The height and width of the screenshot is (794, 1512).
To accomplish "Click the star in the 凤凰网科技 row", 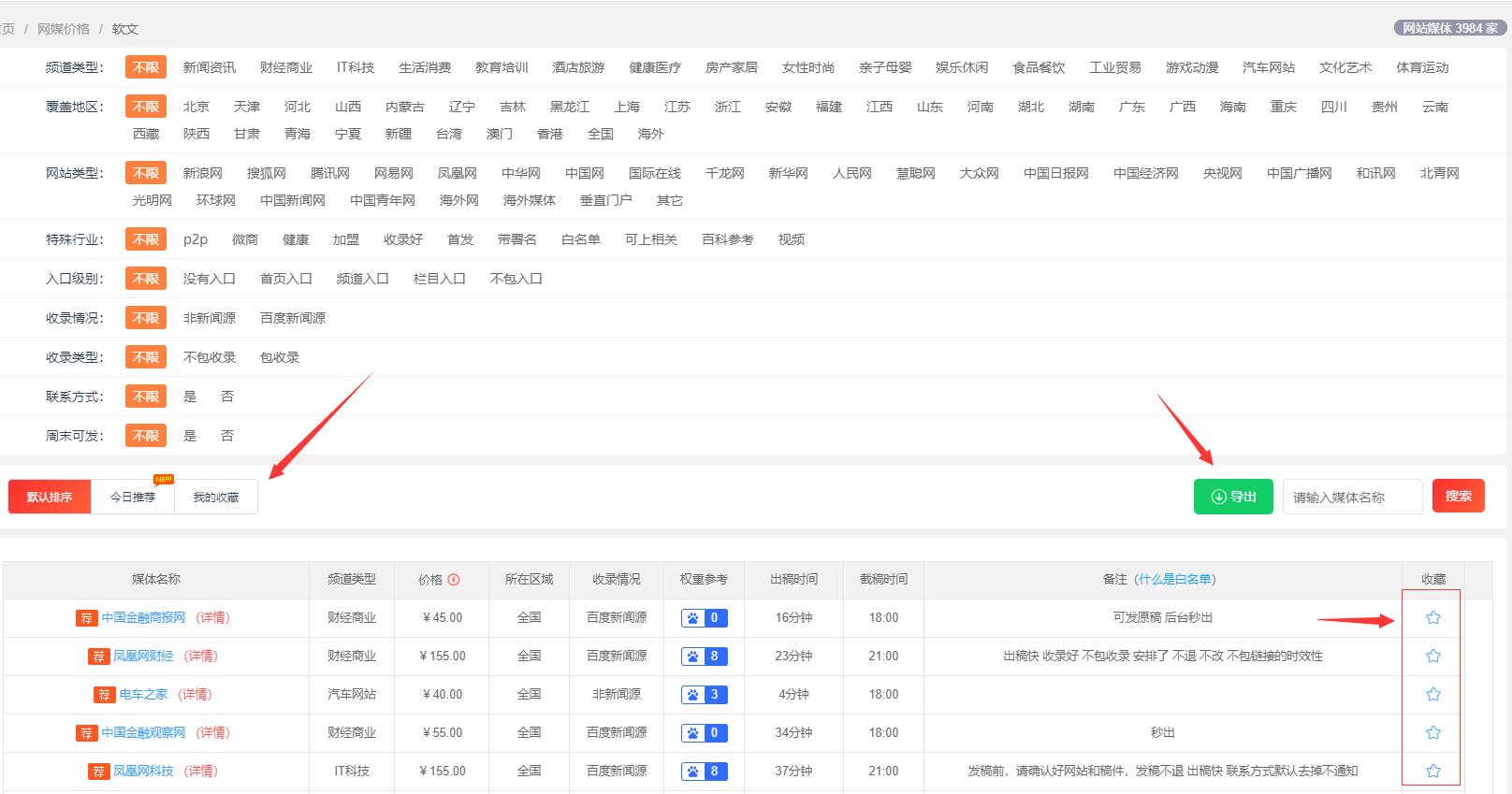I will point(1432,771).
